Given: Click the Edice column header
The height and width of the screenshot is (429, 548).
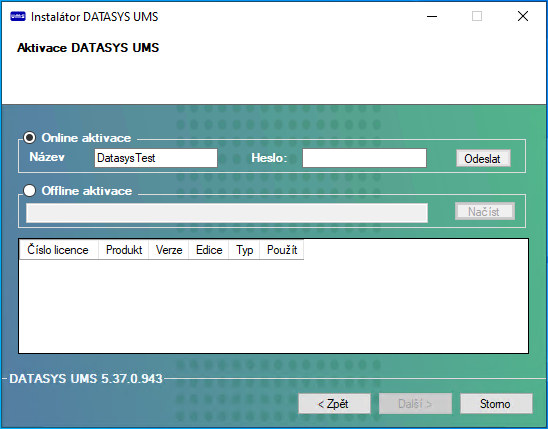Looking at the screenshot, I should click(x=209, y=250).
